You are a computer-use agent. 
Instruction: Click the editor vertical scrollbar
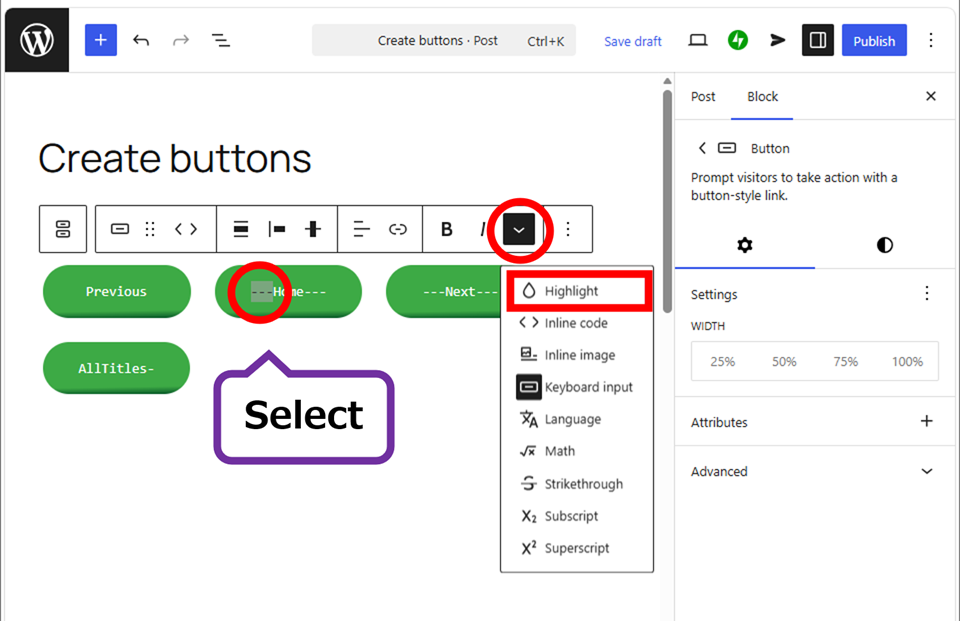[x=667, y=202]
